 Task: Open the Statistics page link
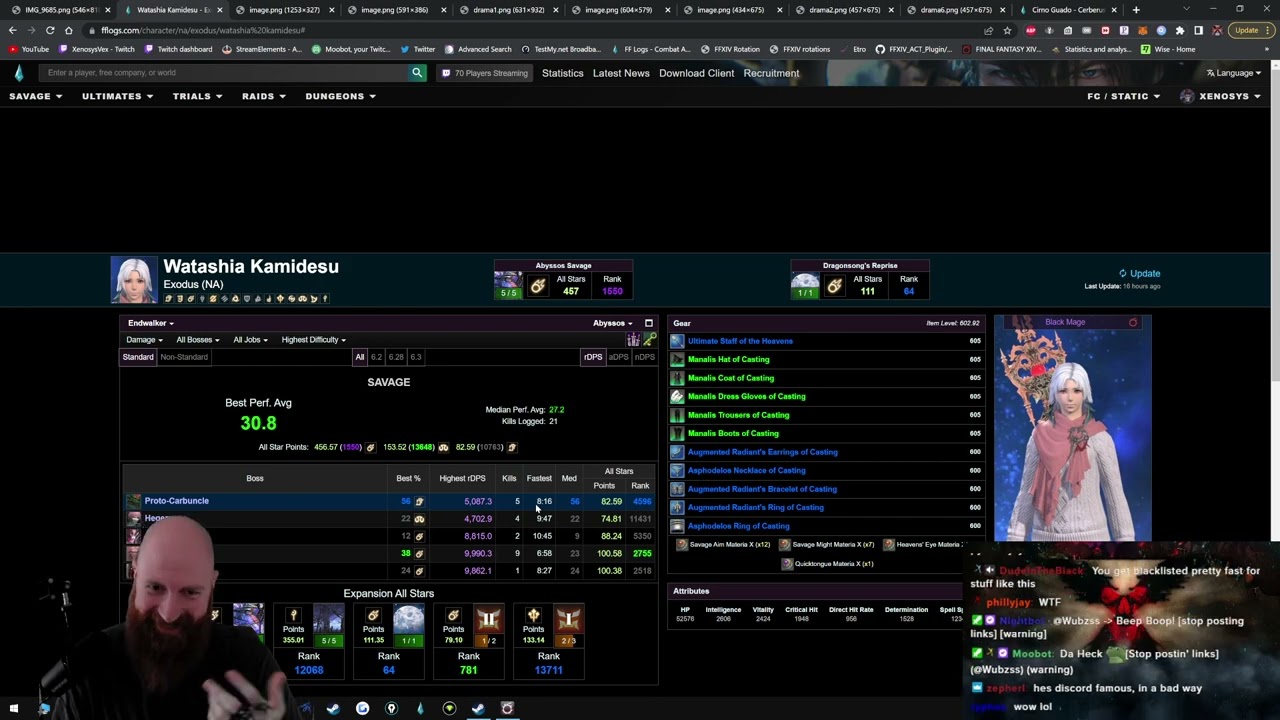click(562, 73)
